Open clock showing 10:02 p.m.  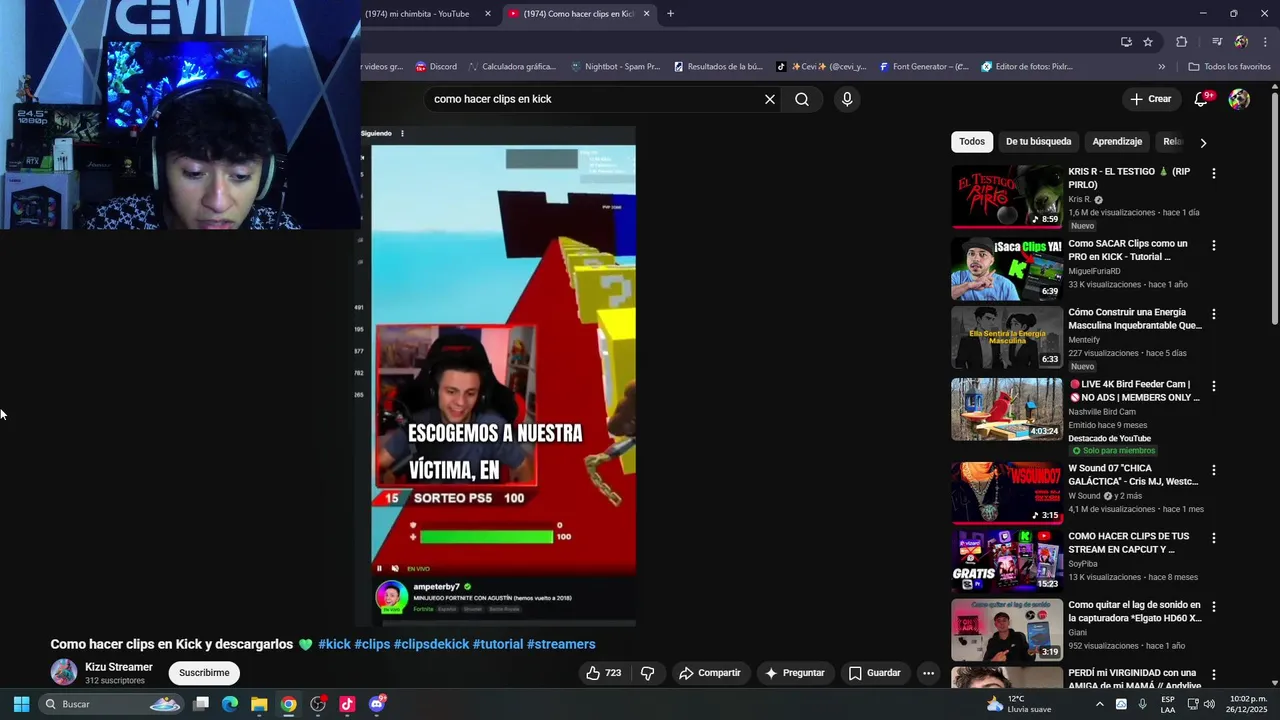pyautogui.click(x=1247, y=704)
